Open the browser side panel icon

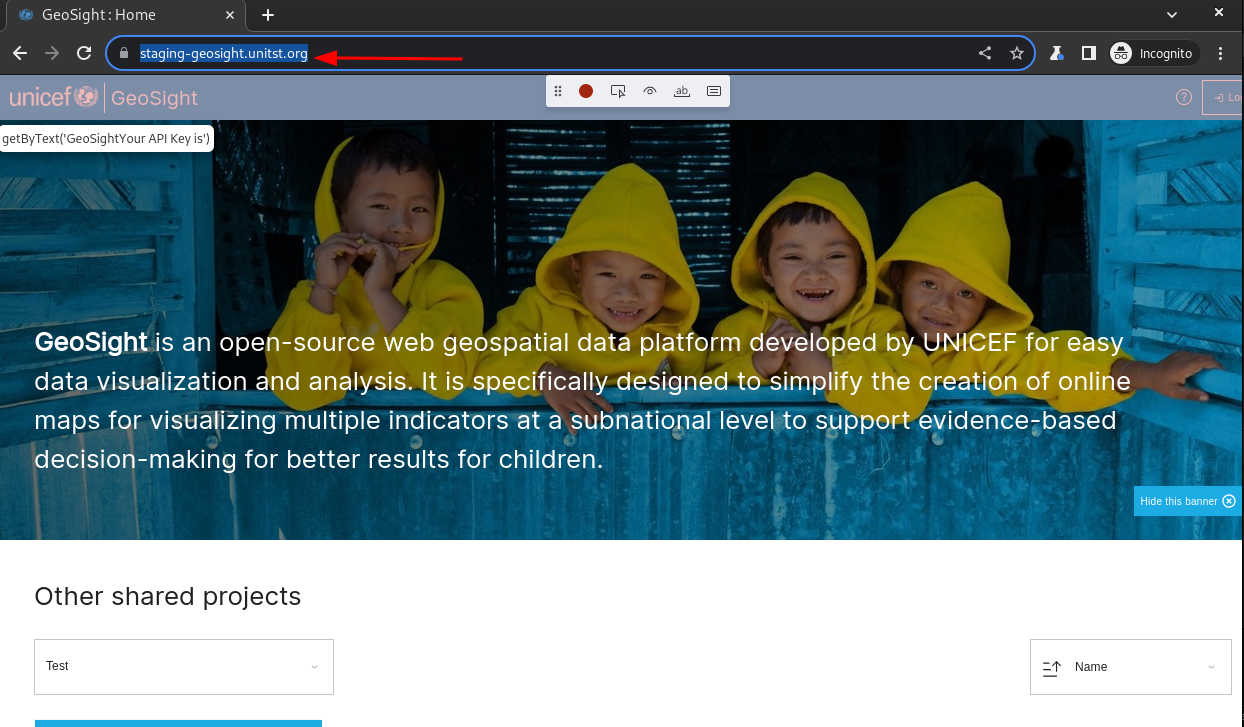pyautogui.click(x=1089, y=53)
